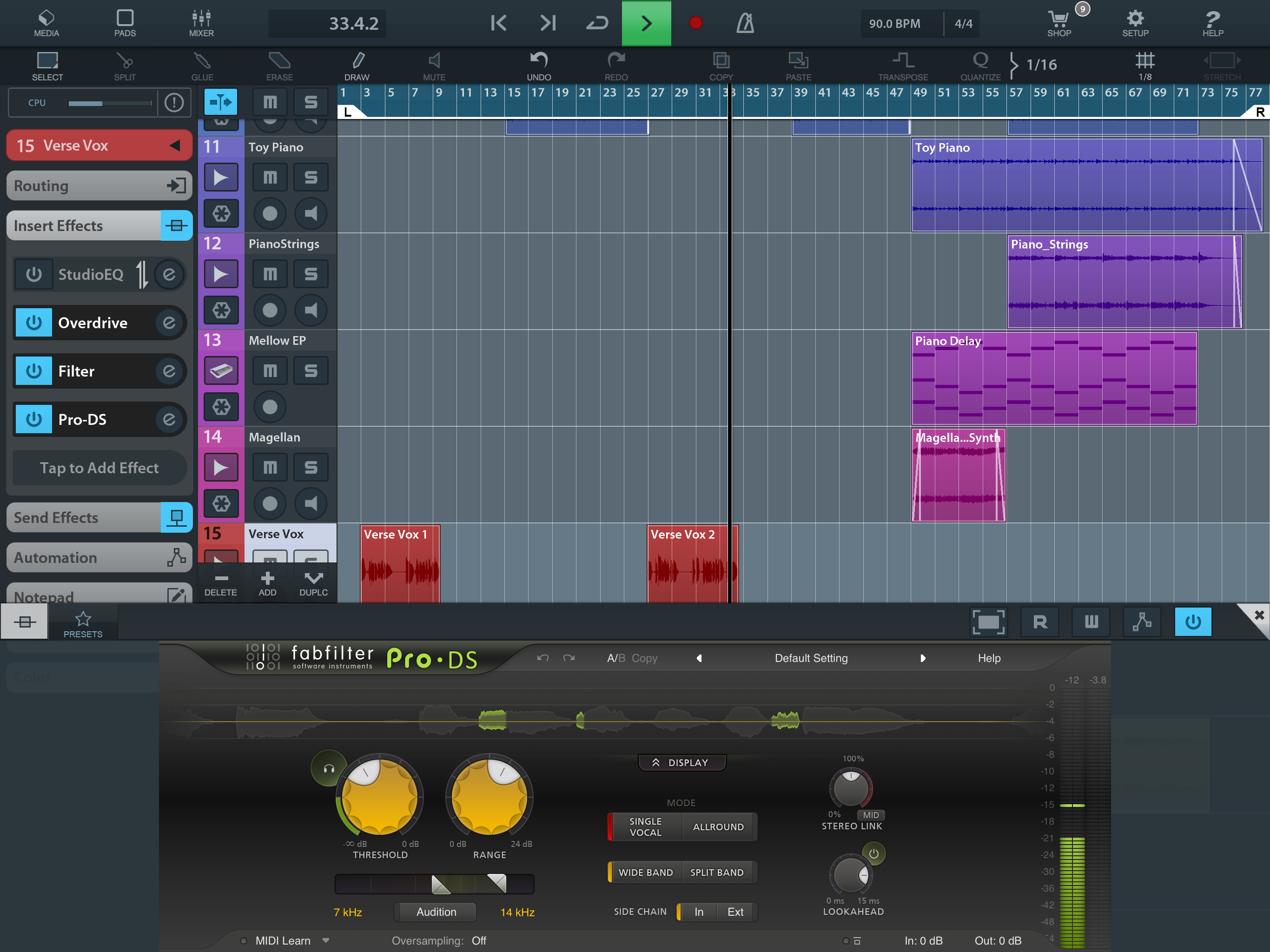Bypass the Overdrive effect power button

coord(33,323)
